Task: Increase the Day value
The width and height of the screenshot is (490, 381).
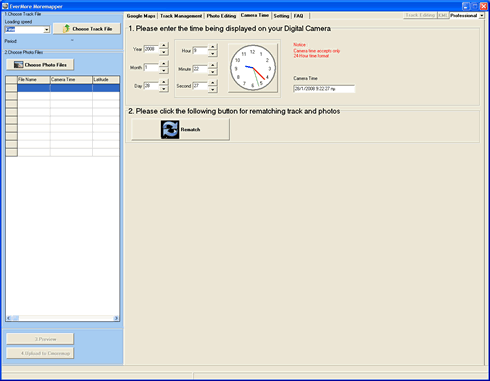Action: click(164, 82)
